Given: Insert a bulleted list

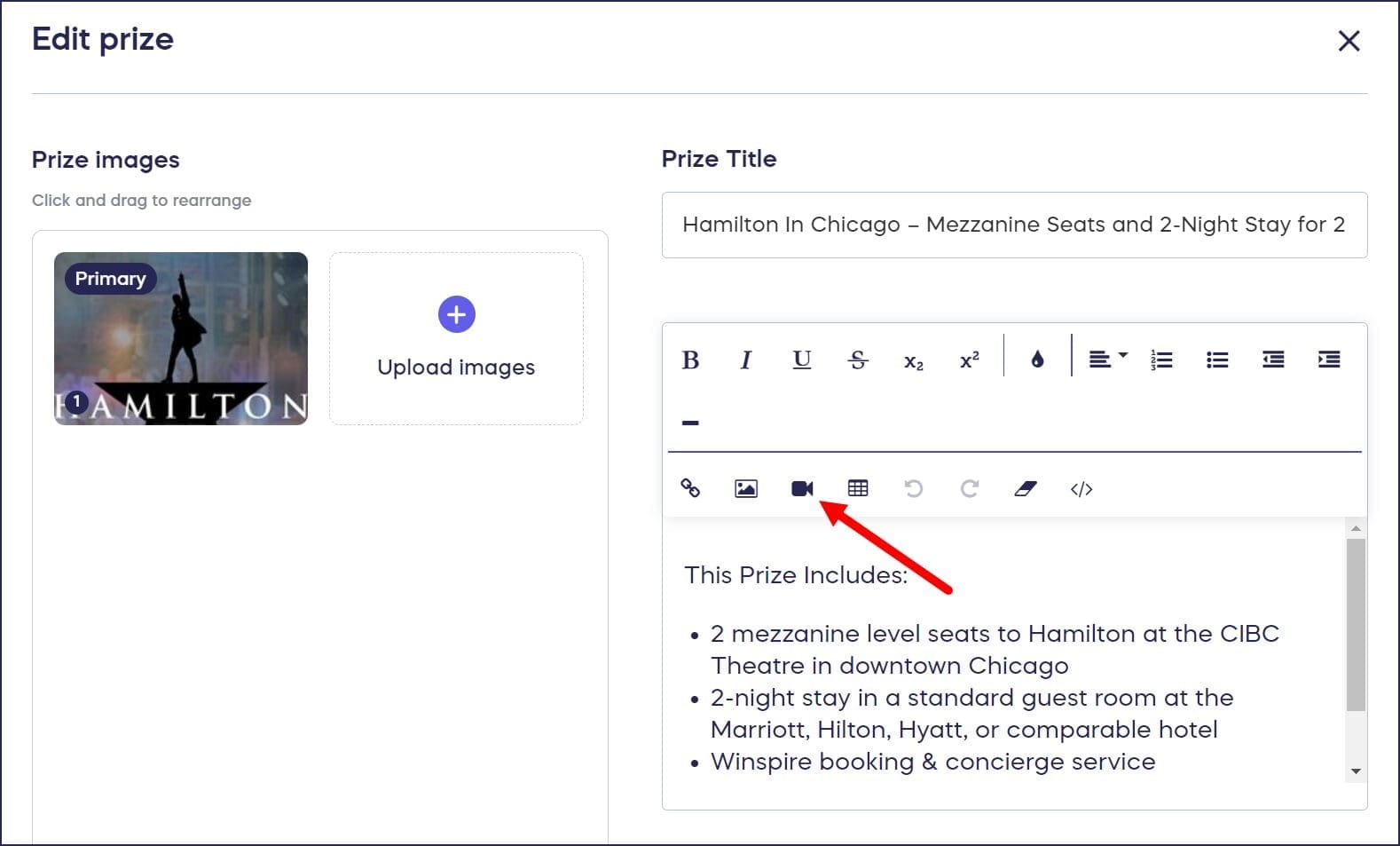Looking at the screenshot, I should pos(1217,360).
